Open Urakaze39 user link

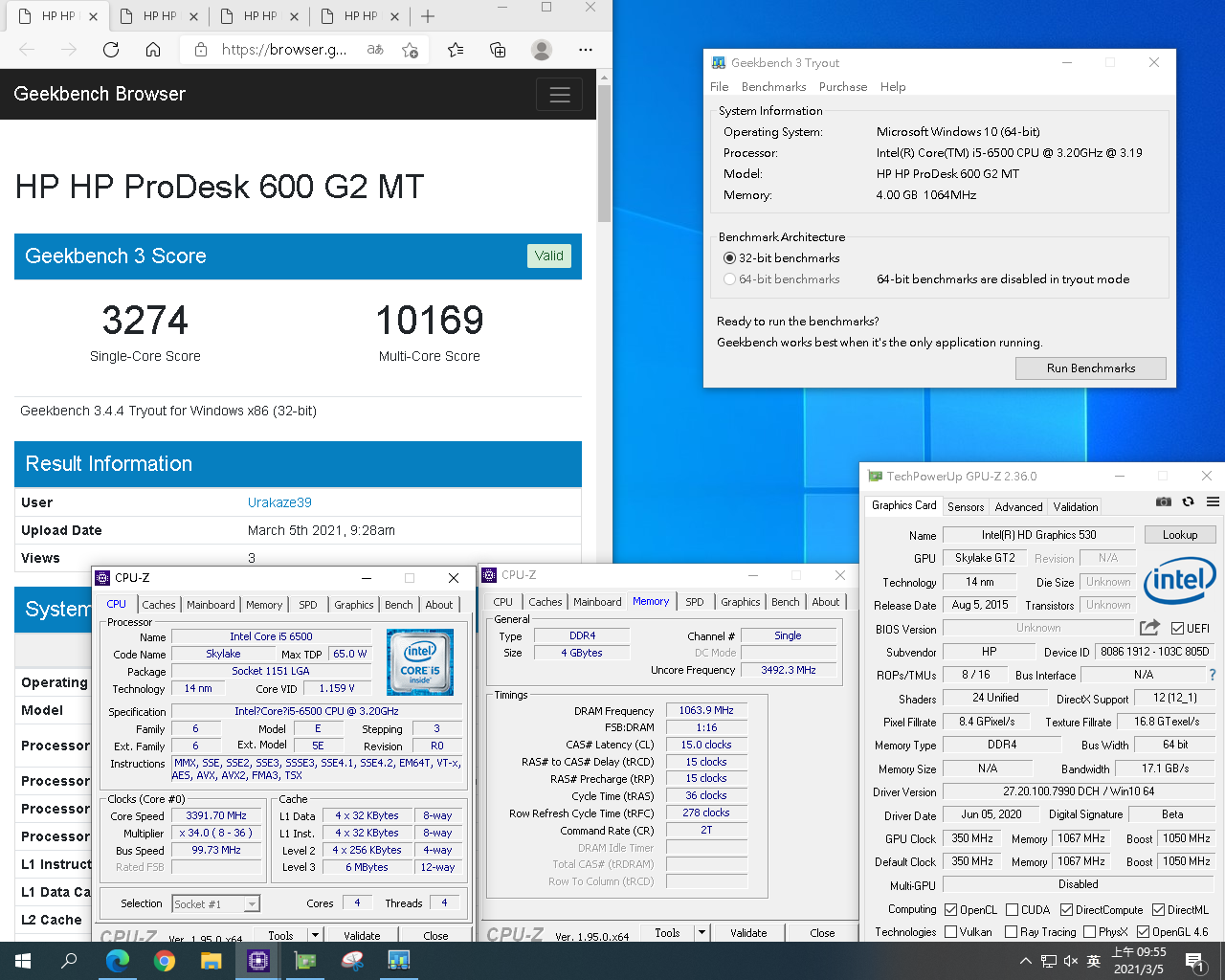pos(279,502)
